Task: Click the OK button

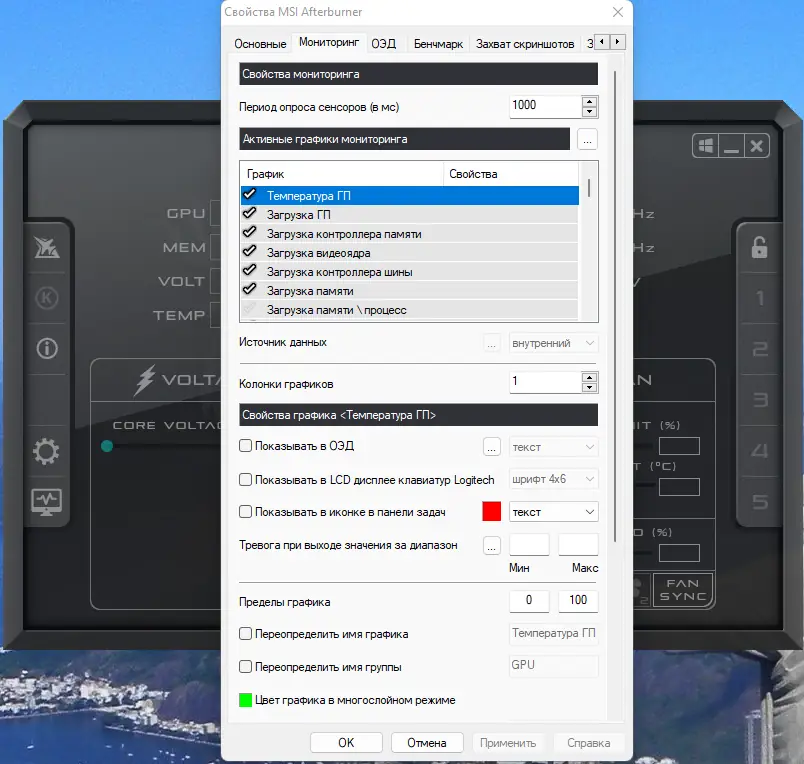Action: coord(346,742)
